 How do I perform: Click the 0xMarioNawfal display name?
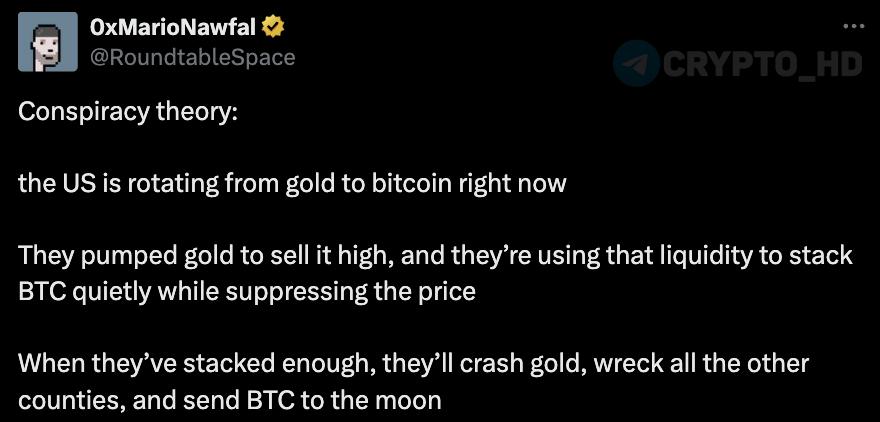tap(173, 27)
